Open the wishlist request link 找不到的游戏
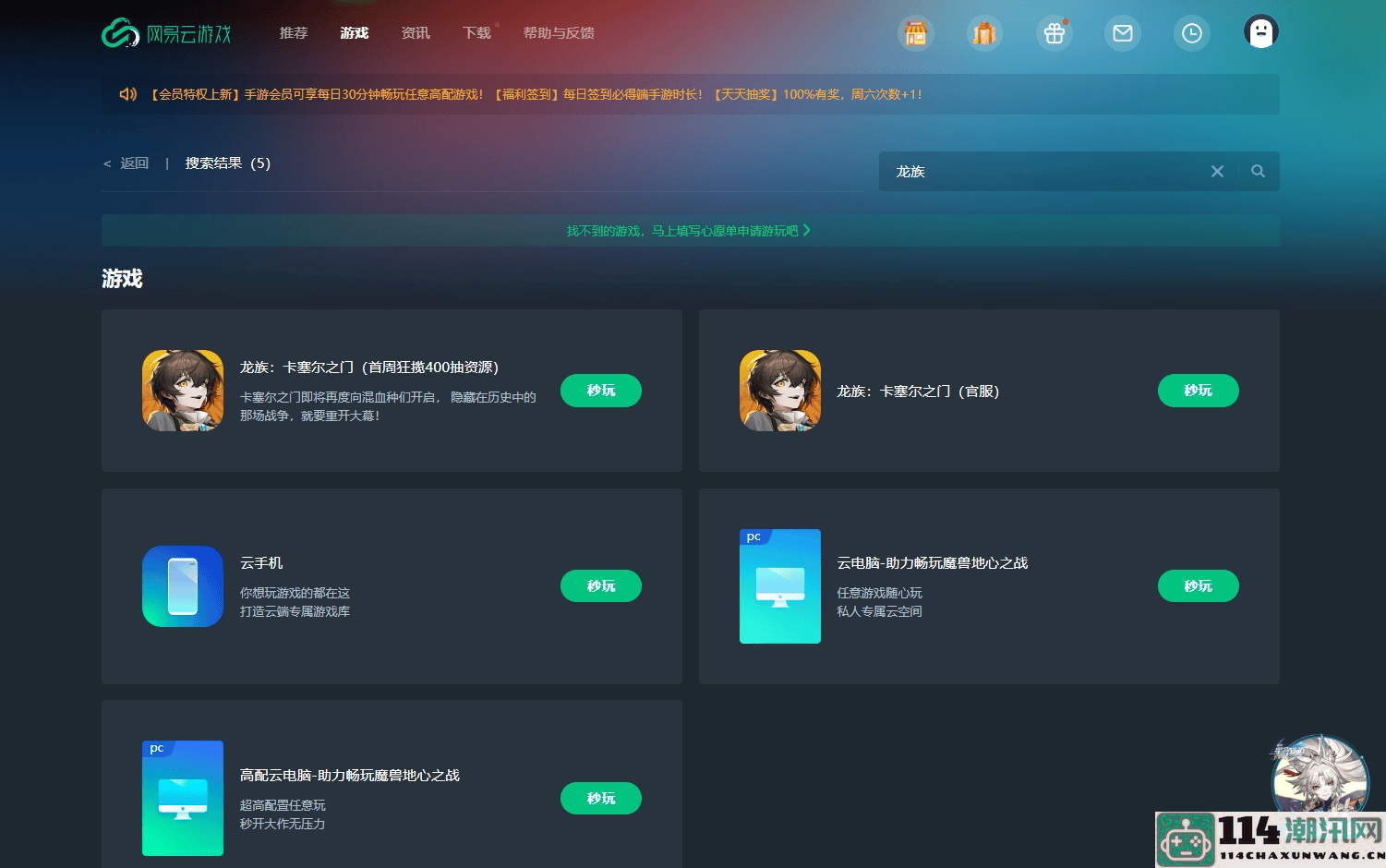Viewport: 1386px width, 868px height. 682,231
